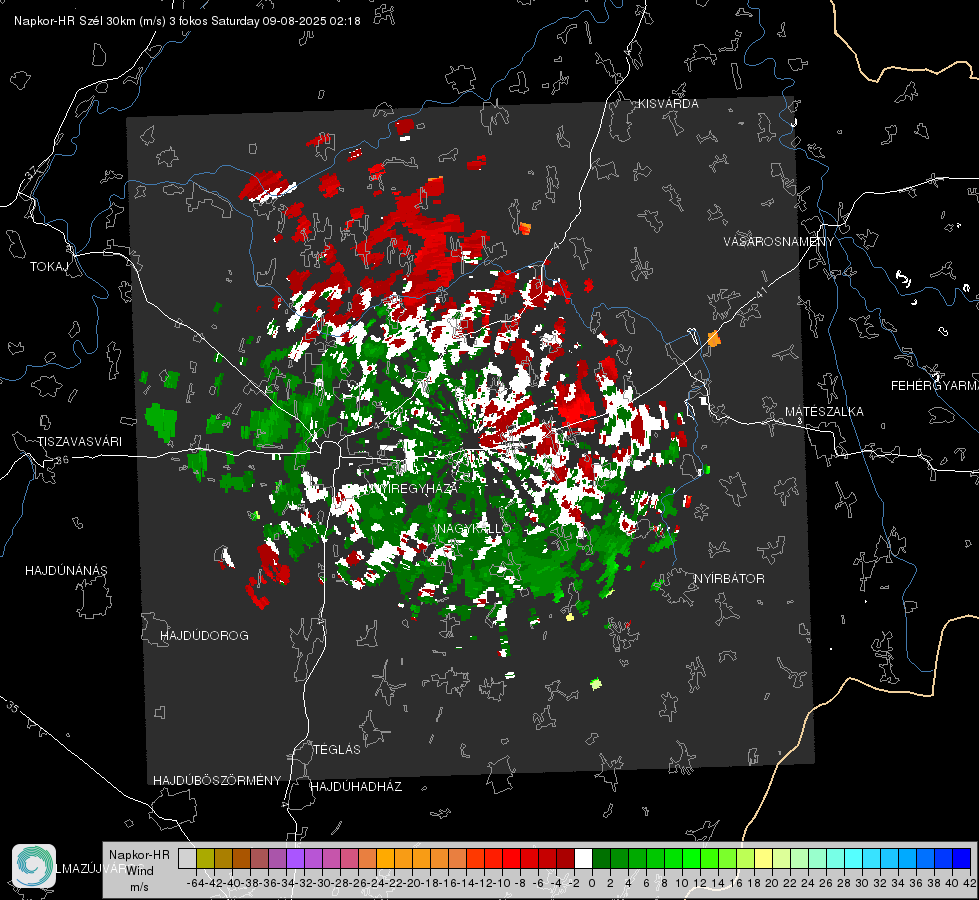The height and width of the screenshot is (900, 979).
Task: Click the NAGYKÁLLÓ town label
Action: click(x=474, y=528)
